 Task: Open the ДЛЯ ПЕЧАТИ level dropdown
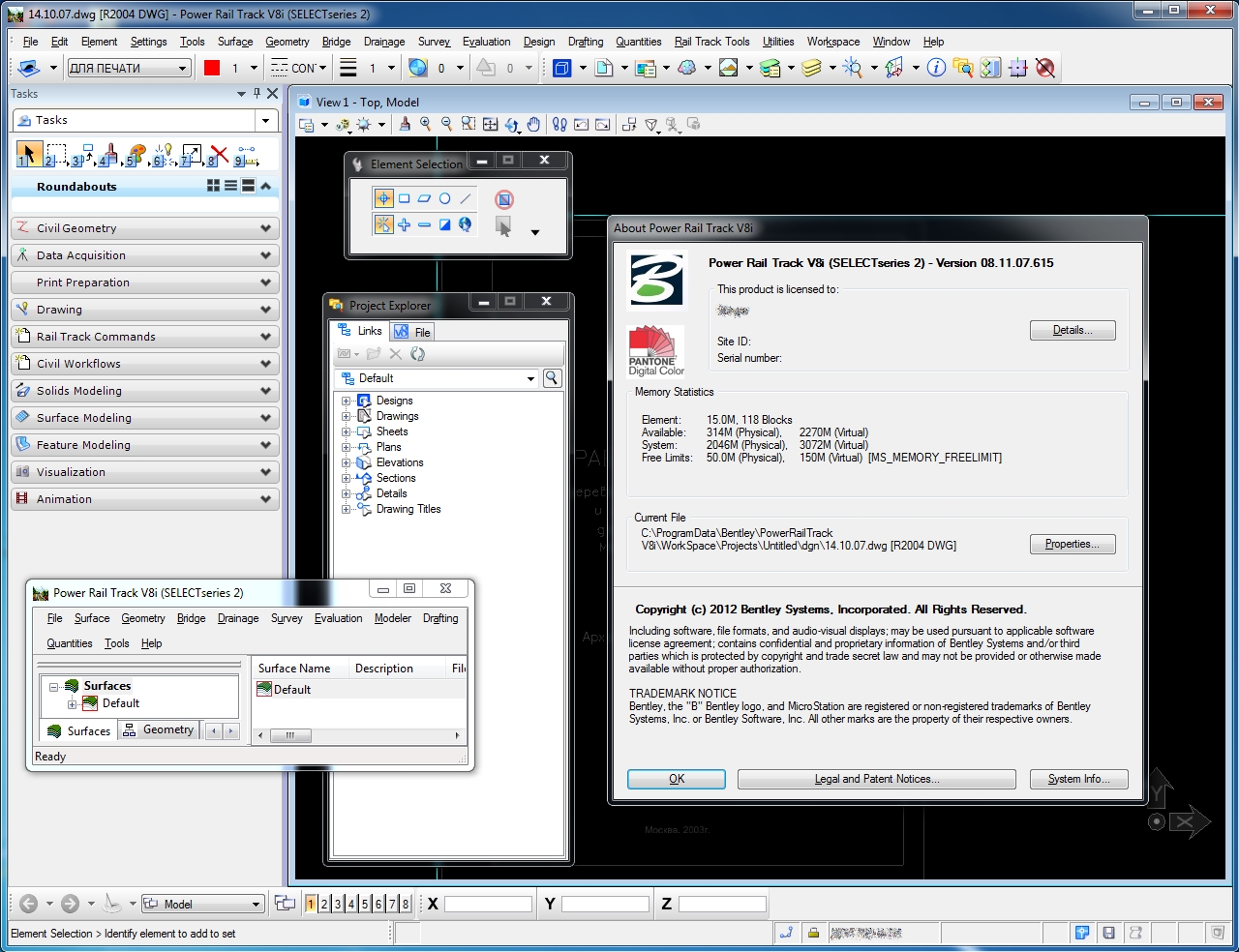128,68
